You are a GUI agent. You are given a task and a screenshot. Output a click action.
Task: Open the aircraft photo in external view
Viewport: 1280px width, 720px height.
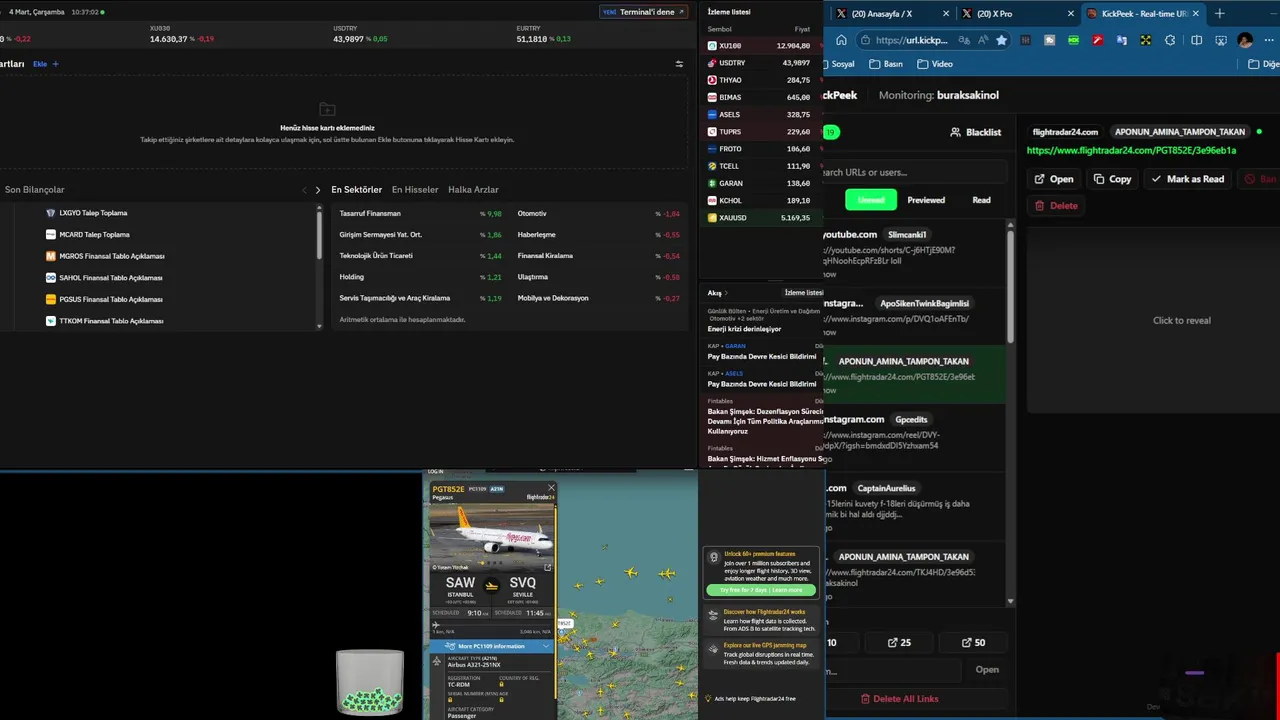(547, 567)
